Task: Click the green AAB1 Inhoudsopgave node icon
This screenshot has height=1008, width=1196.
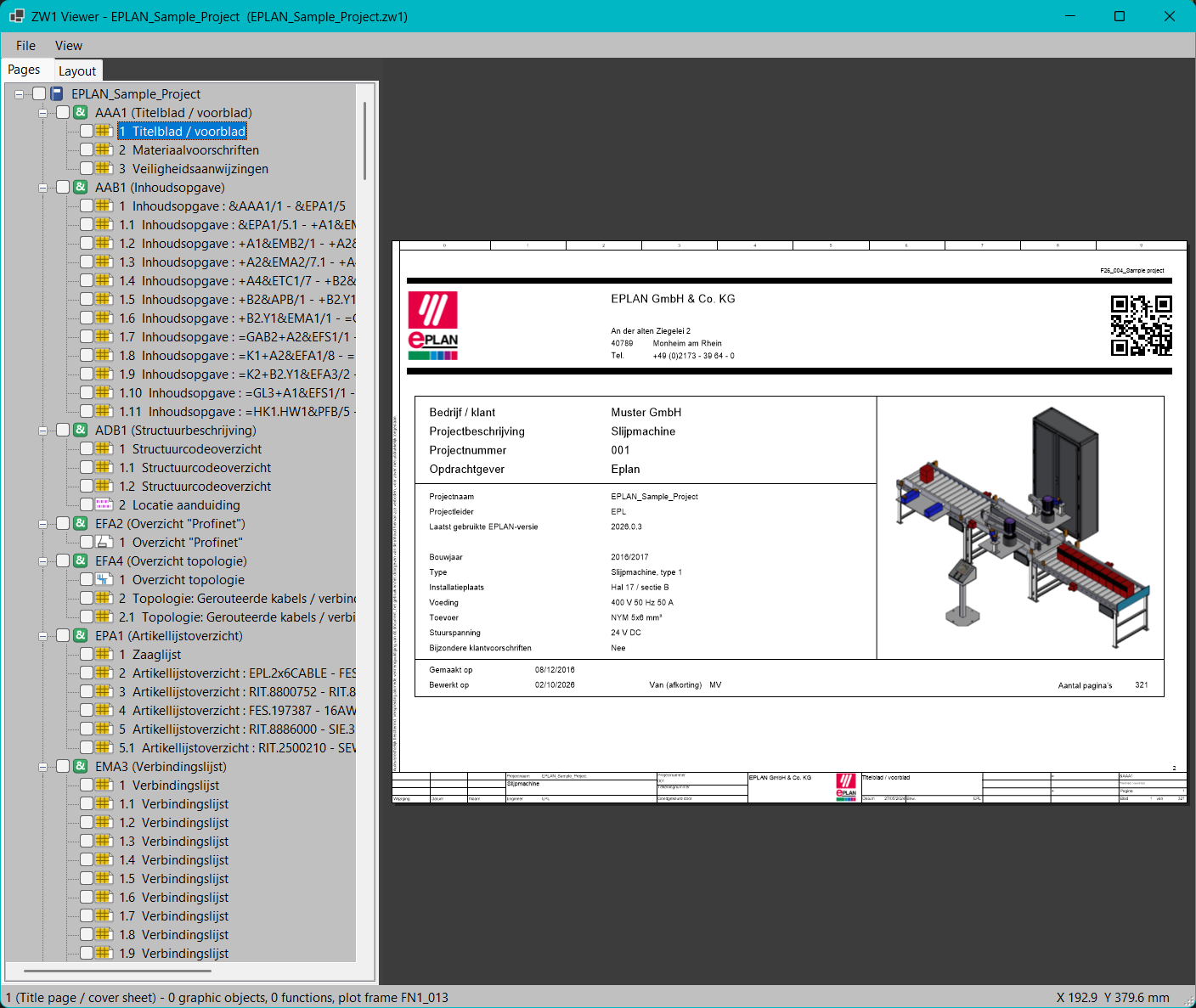Action: [x=81, y=188]
